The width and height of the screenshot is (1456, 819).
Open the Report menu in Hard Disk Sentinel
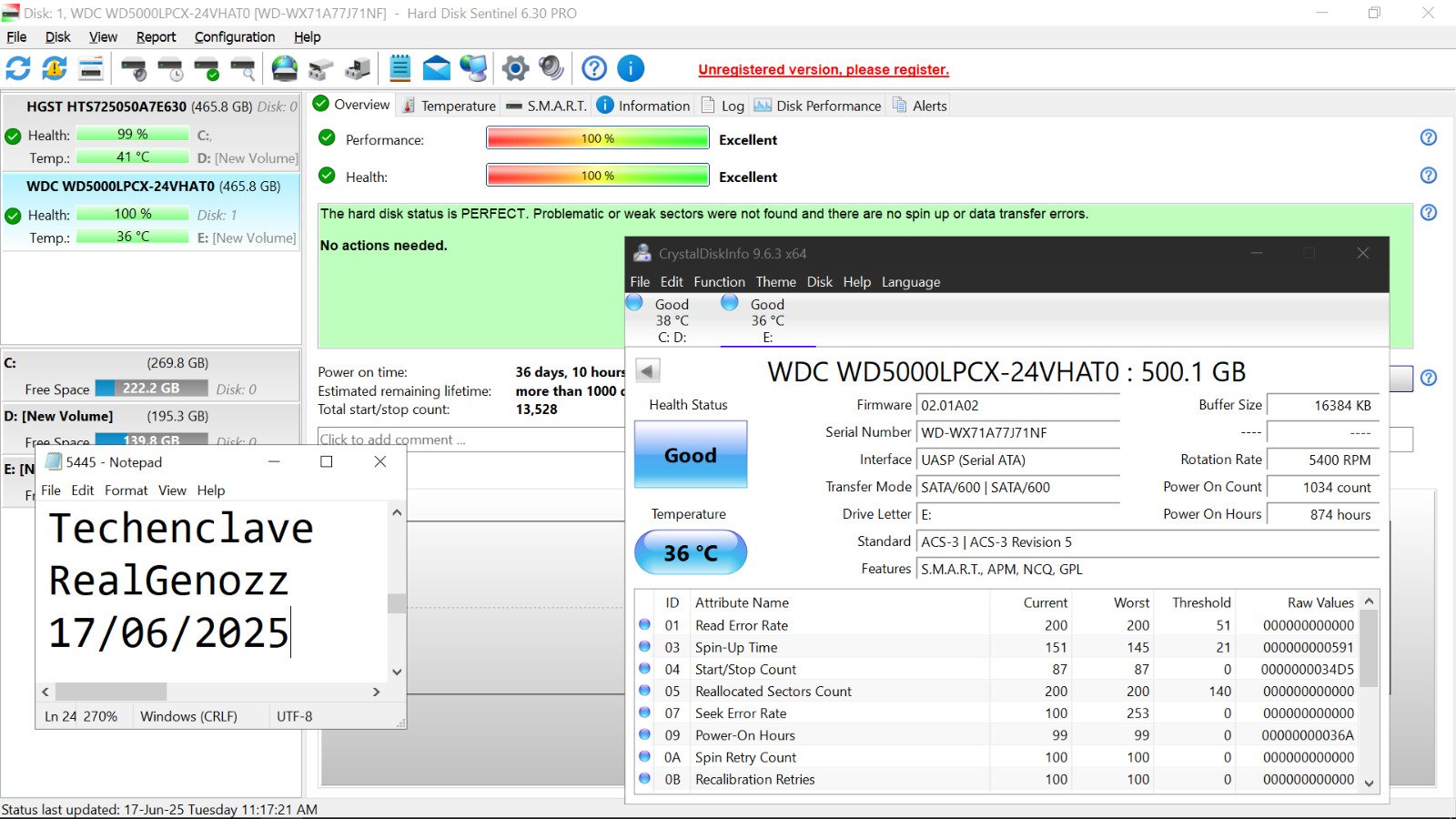point(156,36)
